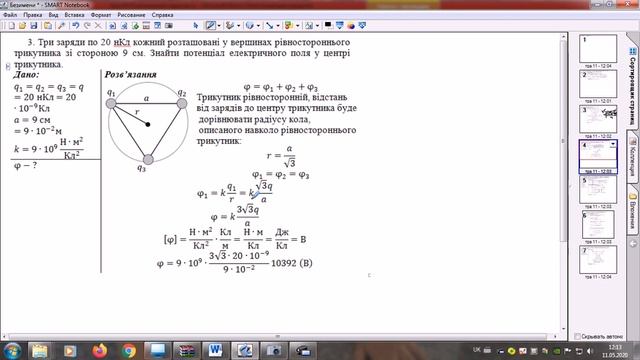Open the Вид menu
The height and width of the screenshot is (360, 640).
[x=53, y=15]
